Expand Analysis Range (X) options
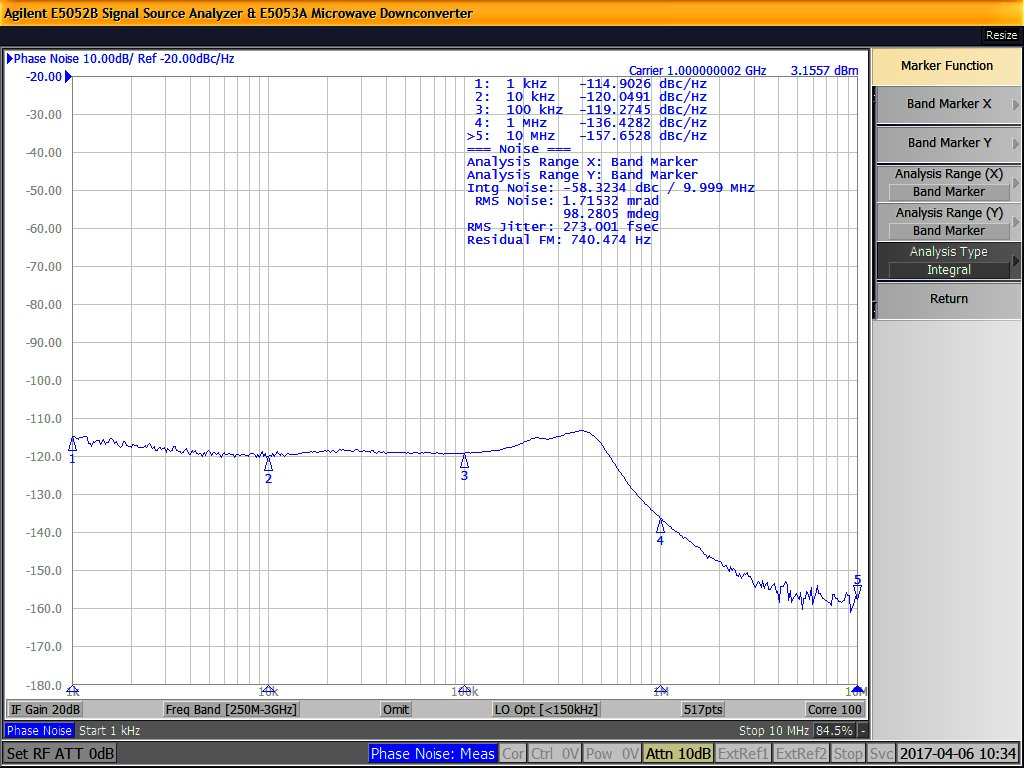This screenshot has height=768, width=1024. pos(948,182)
